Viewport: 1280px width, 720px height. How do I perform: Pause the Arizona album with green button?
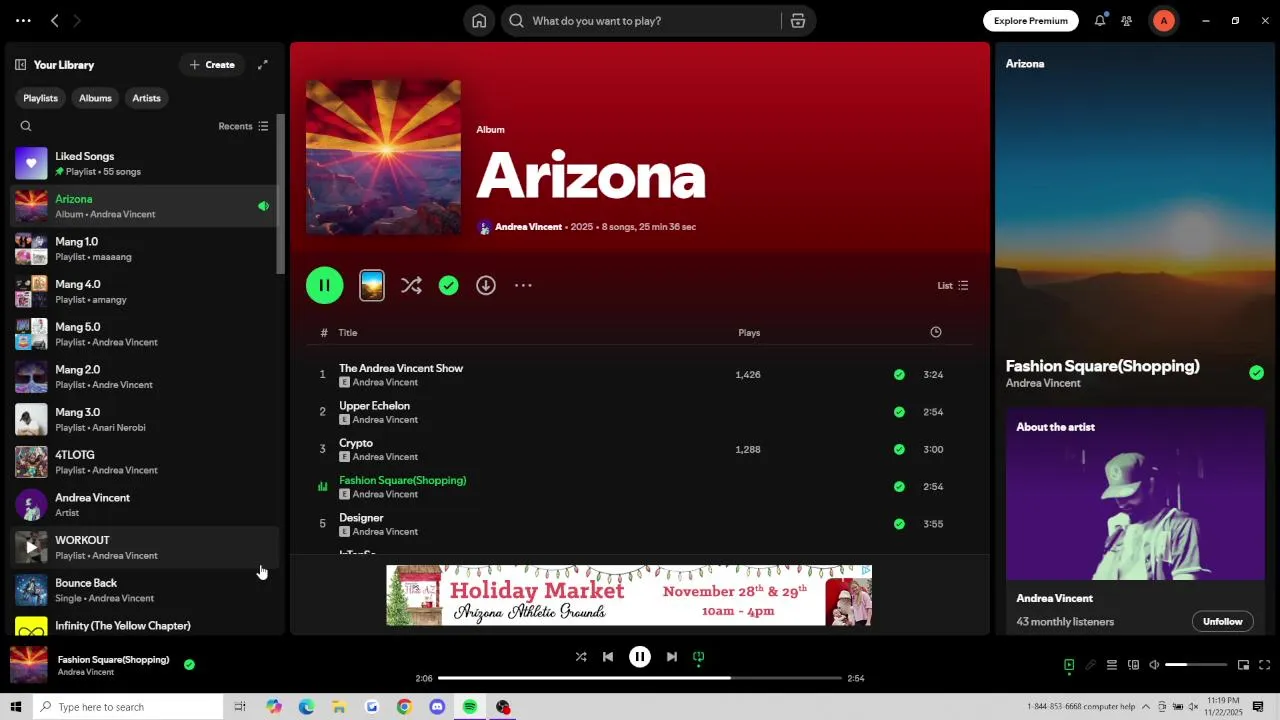(325, 286)
